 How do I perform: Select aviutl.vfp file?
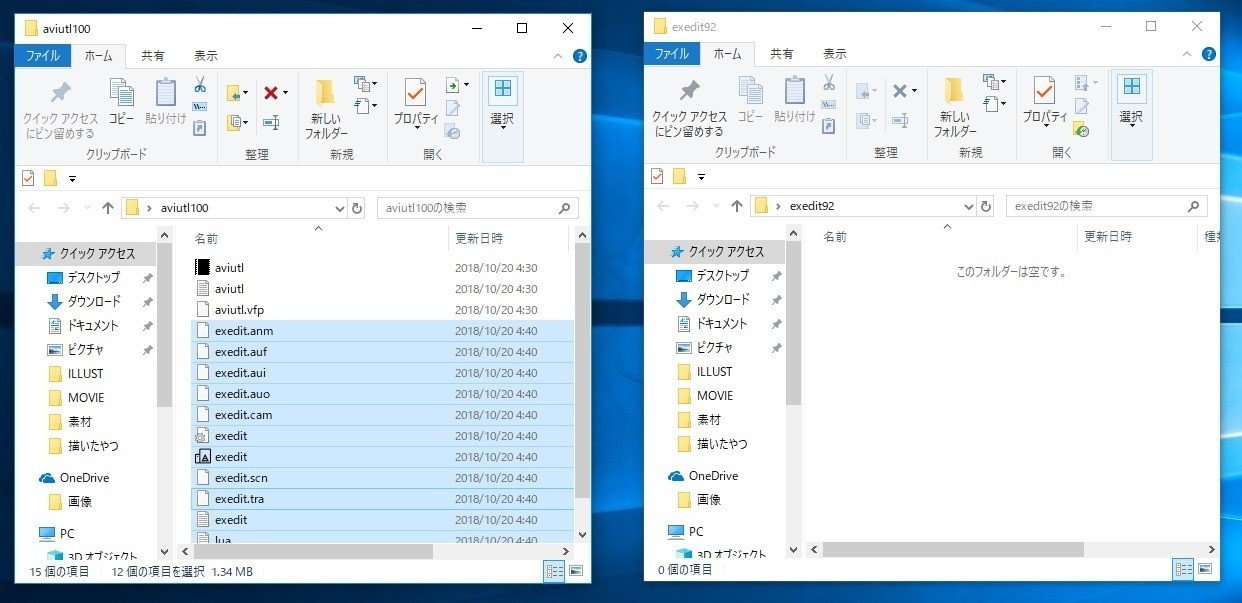click(382, 310)
